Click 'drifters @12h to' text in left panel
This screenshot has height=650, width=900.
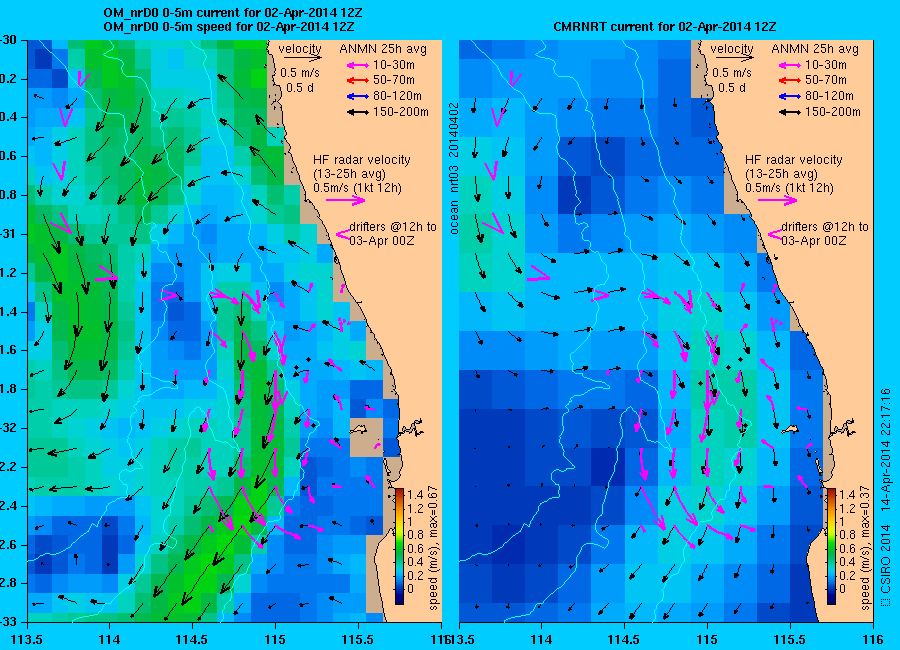pyautogui.click(x=393, y=227)
